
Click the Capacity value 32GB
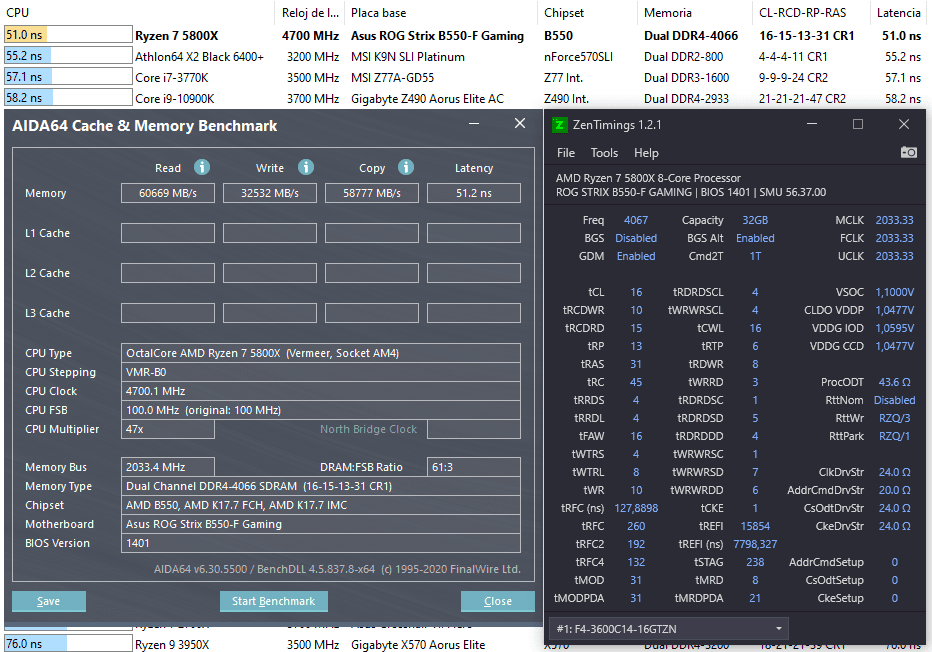(x=755, y=220)
